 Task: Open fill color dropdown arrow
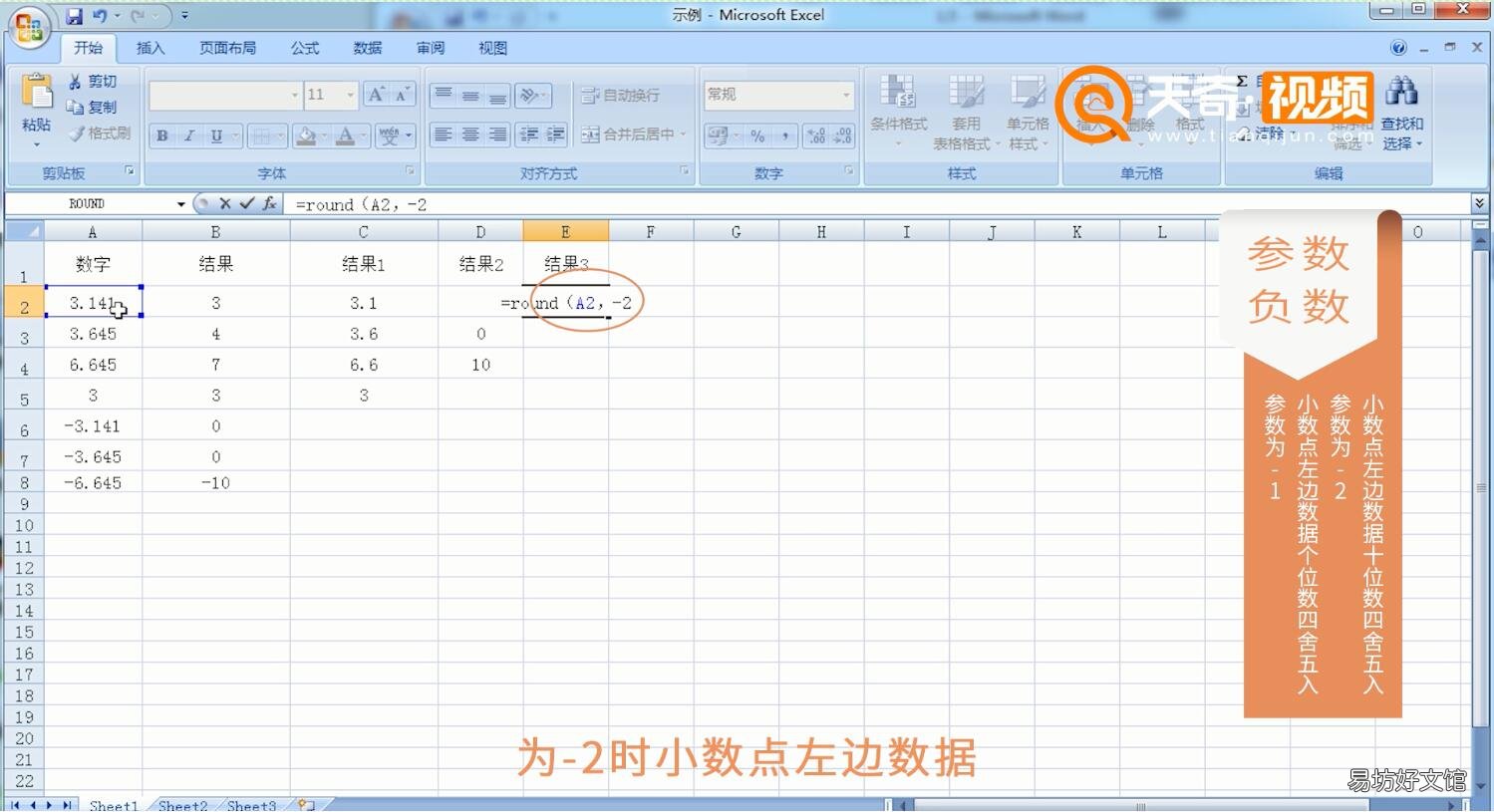pyautogui.click(x=324, y=135)
